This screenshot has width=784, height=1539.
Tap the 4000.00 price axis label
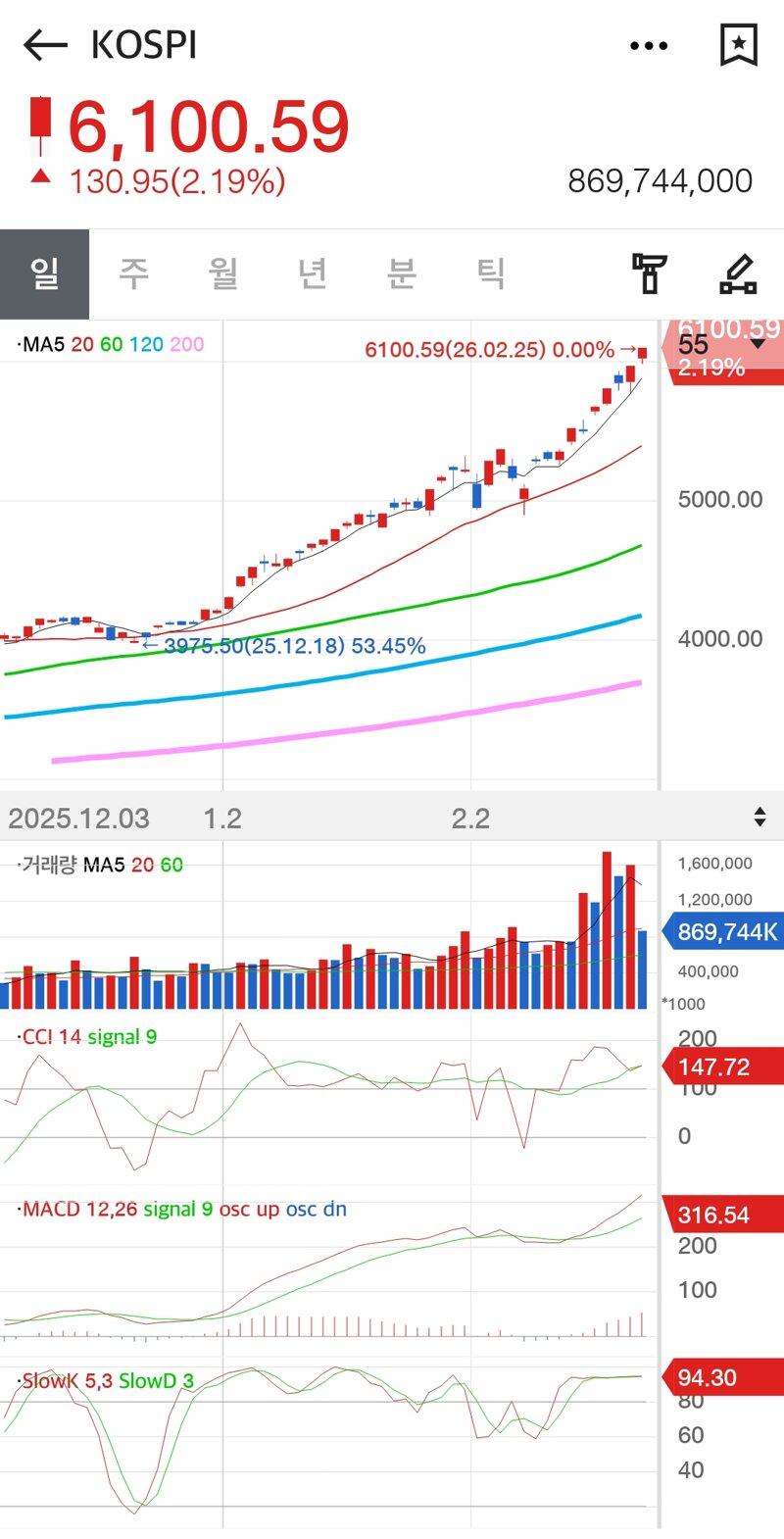pyautogui.click(x=720, y=639)
